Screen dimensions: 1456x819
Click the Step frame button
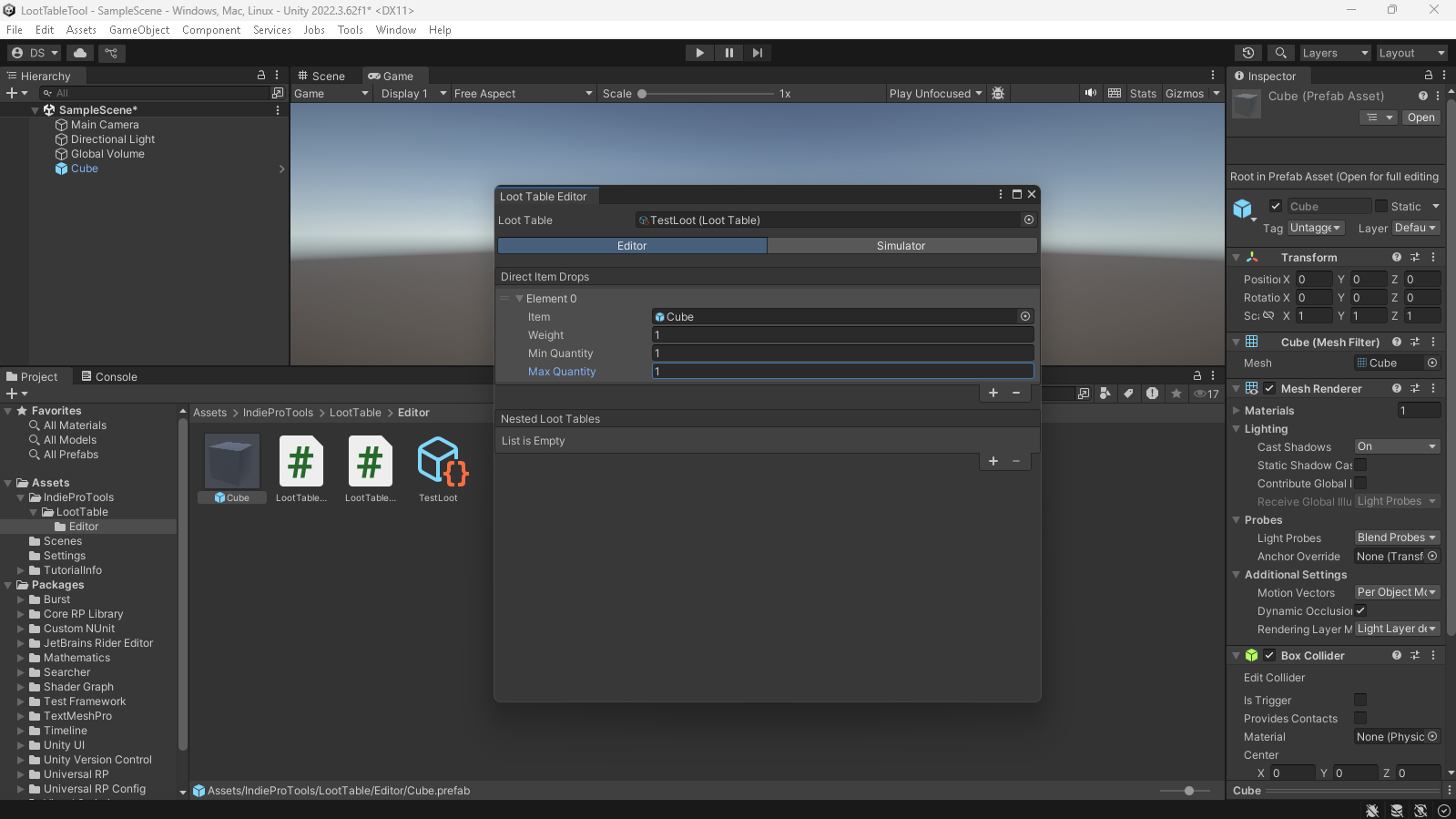758,53
